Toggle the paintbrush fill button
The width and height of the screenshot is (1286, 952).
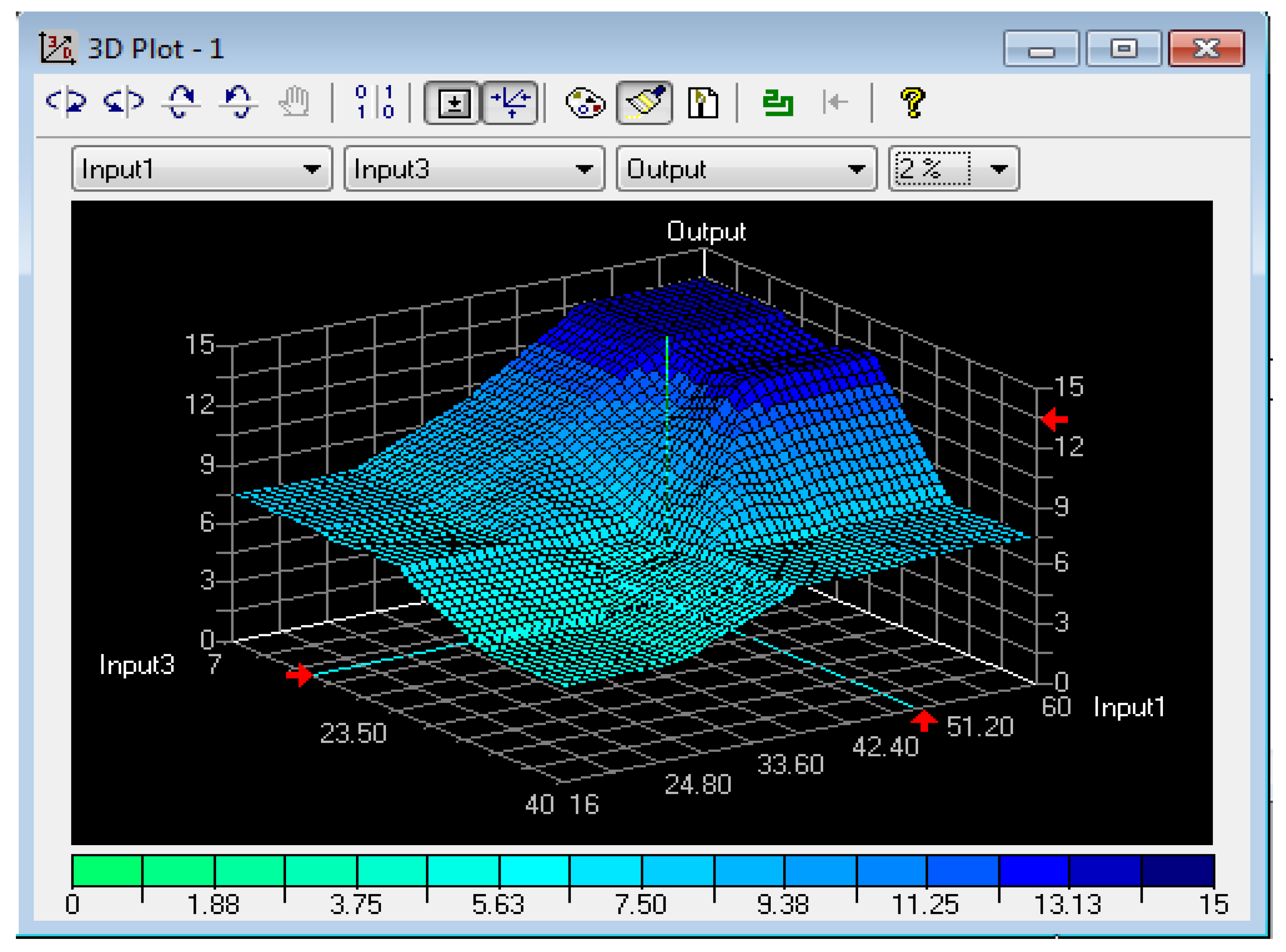point(644,103)
